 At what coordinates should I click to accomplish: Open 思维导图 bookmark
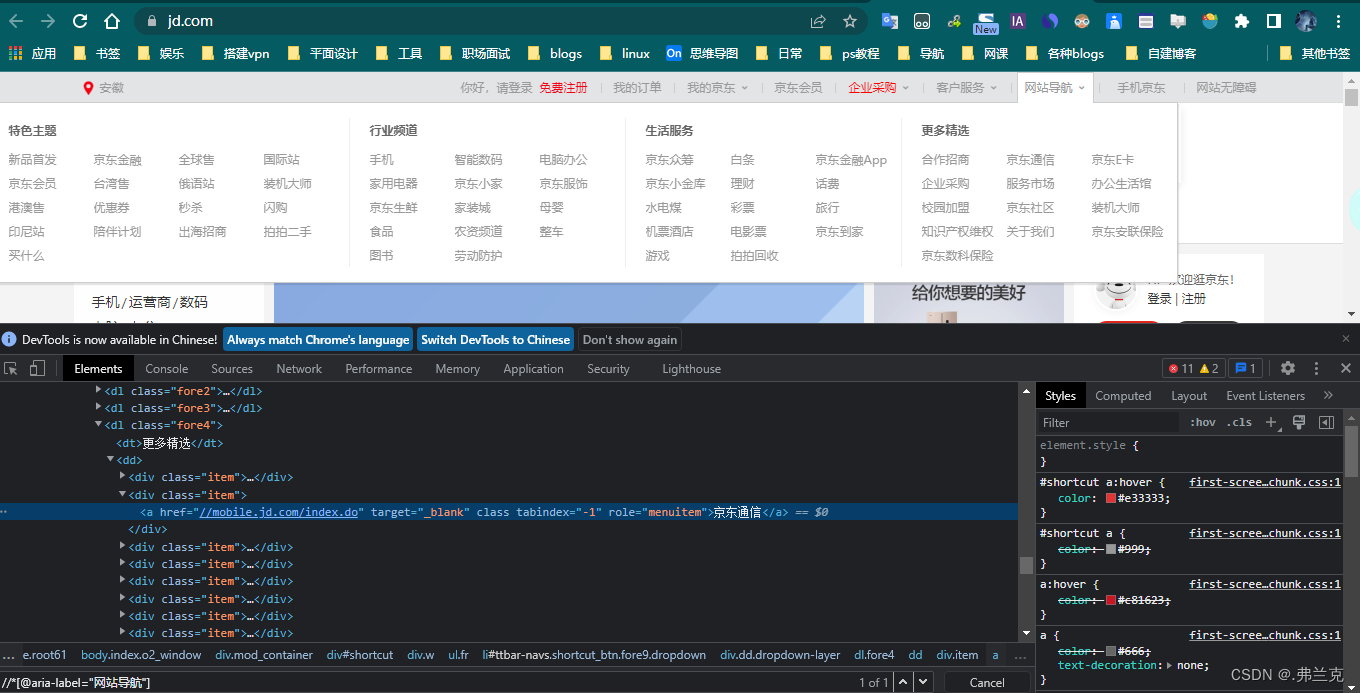[x=702, y=53]
